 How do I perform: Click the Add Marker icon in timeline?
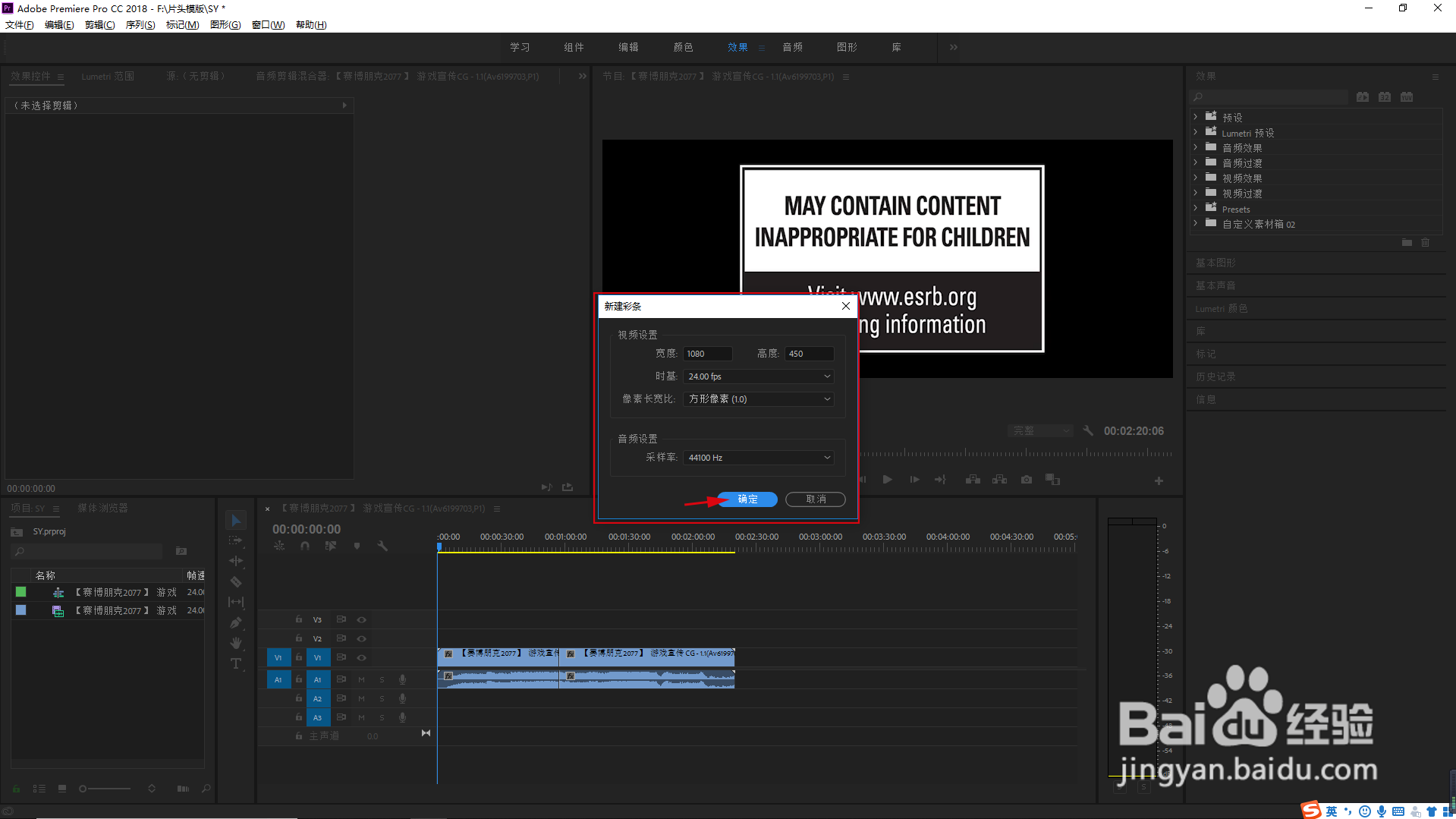pos(357,546)
